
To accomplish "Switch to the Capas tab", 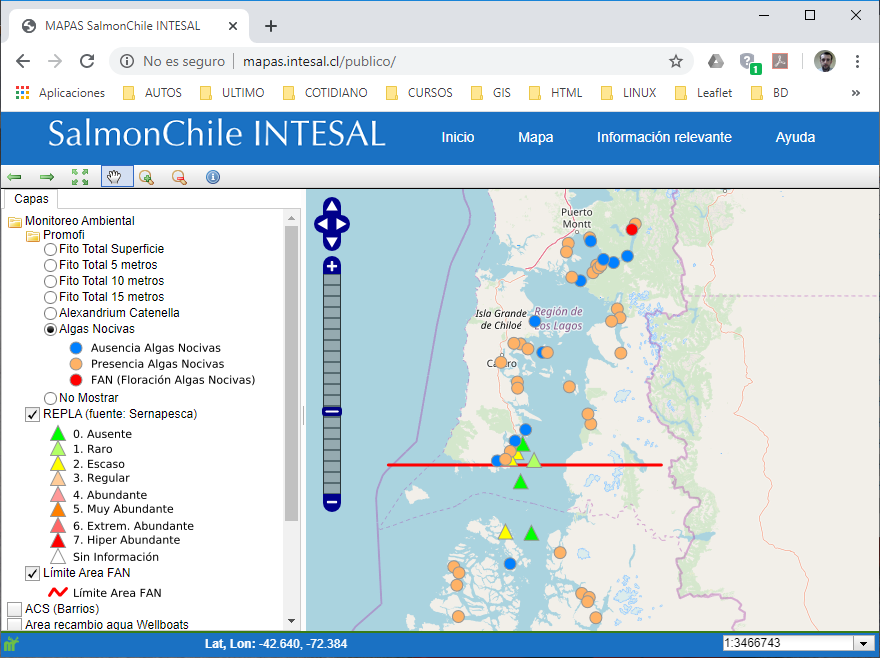I will point(31,199).
